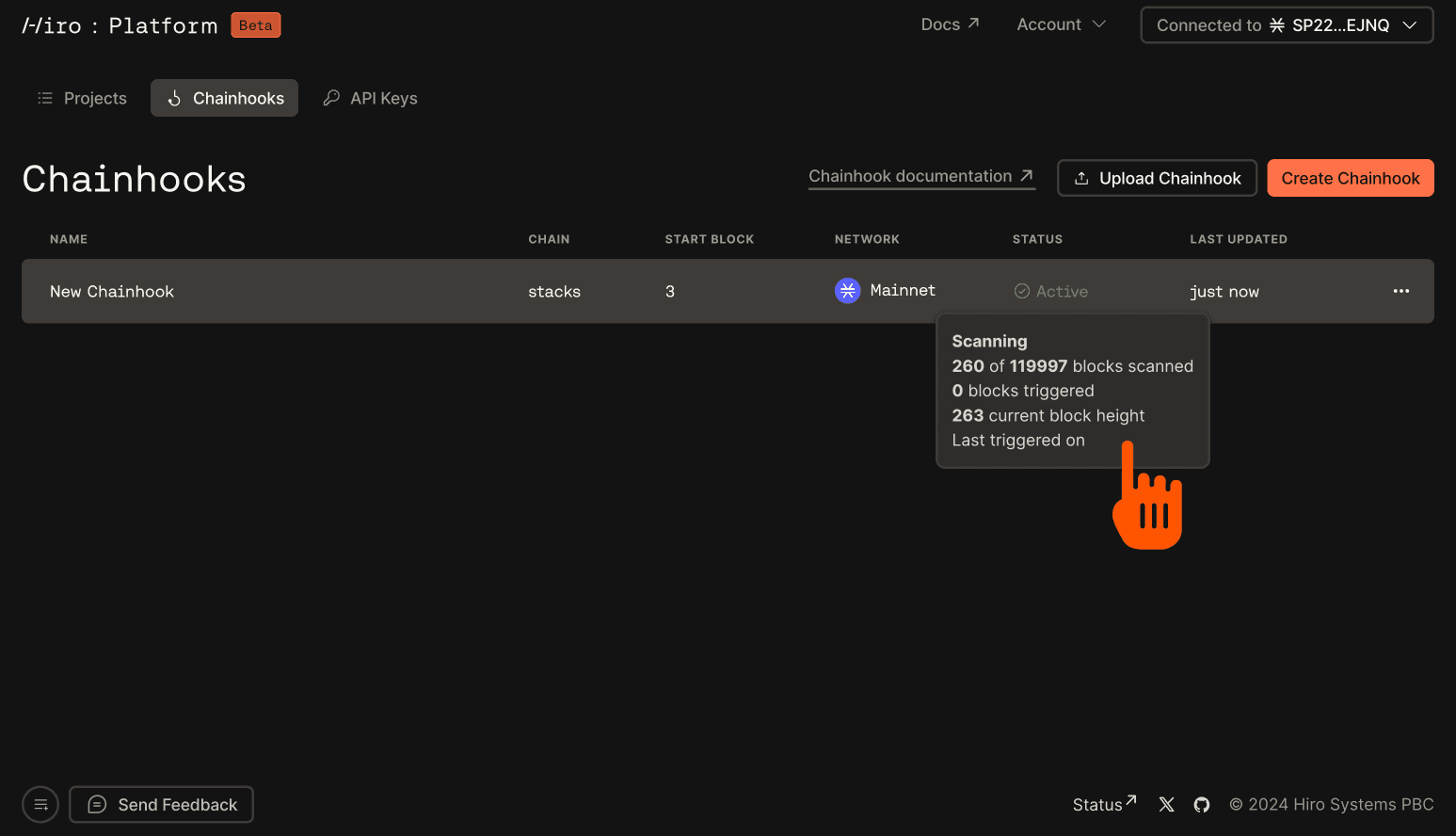1456x836 pixels.
Task: Open the GitHub icon link
Action: pyautogui.click(x=1202, y=804)
